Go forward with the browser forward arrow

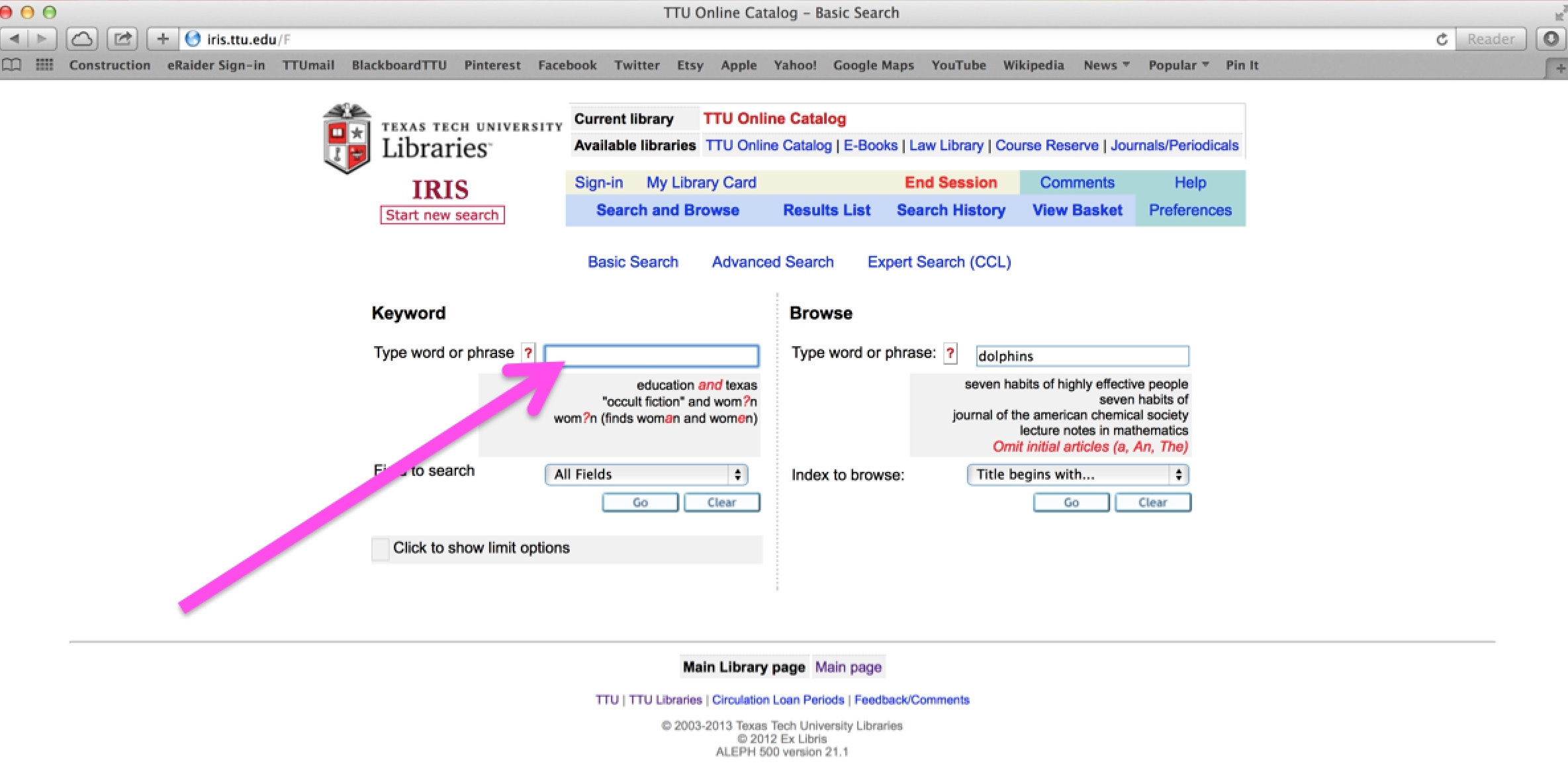[42, 39]
